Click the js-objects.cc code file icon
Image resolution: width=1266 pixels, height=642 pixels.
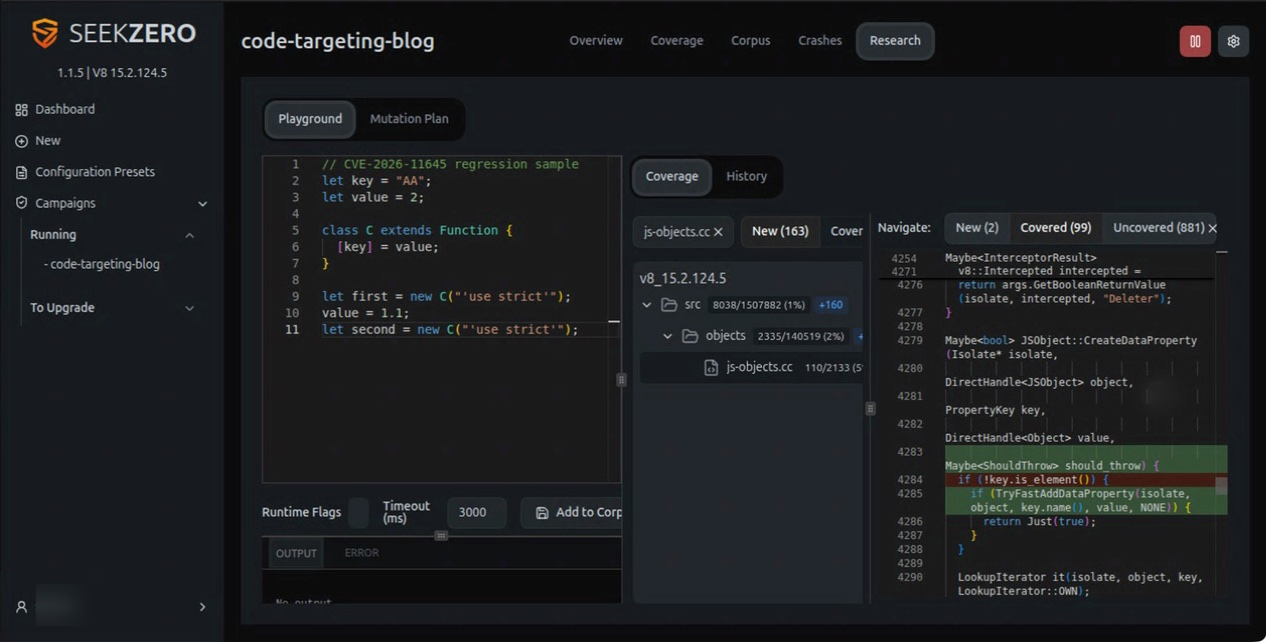(711, 367)
